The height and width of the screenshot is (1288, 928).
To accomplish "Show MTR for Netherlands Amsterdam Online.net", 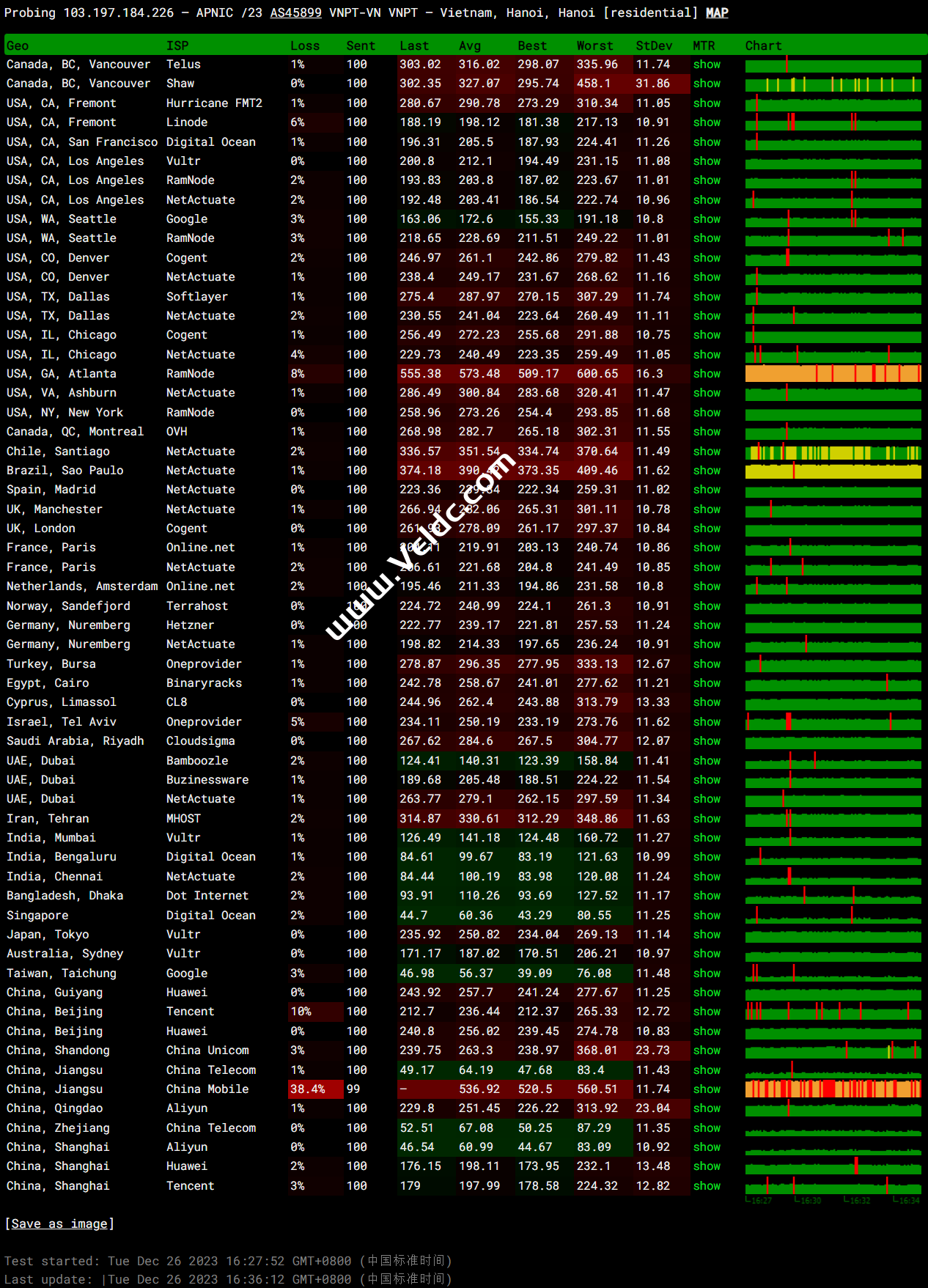I will point(707,586).
